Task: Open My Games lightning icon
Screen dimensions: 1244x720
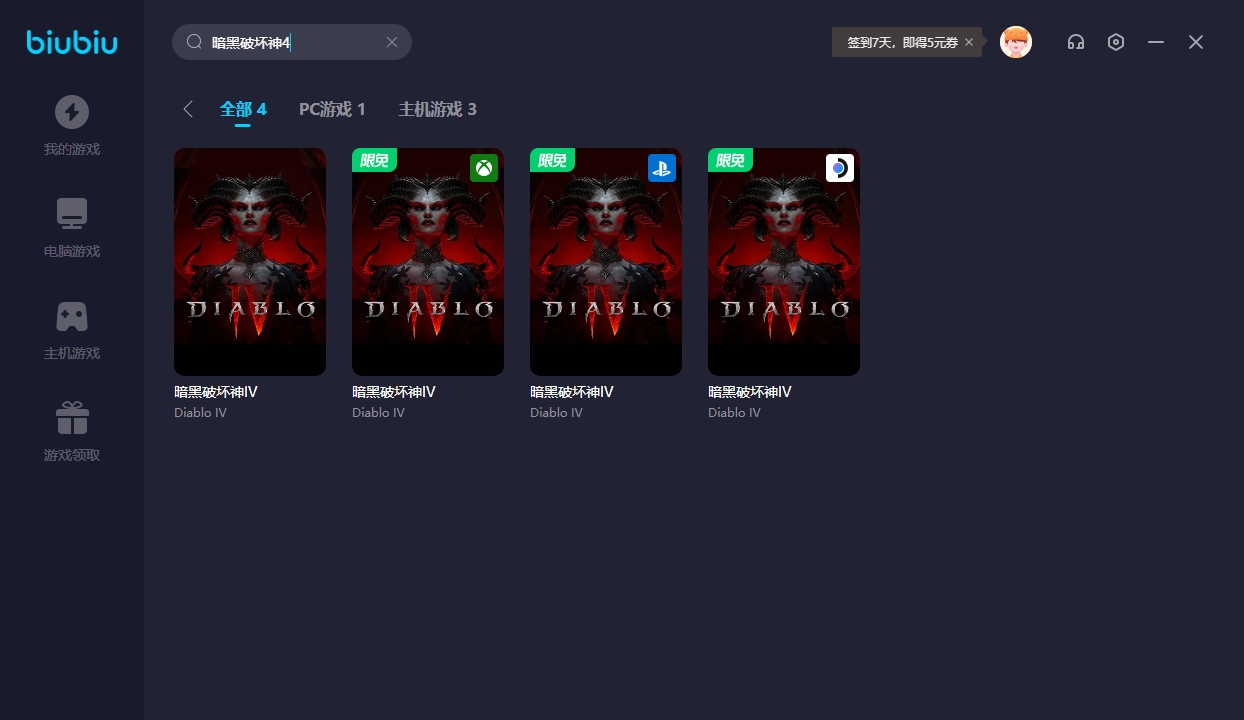Action: point(71,112)
